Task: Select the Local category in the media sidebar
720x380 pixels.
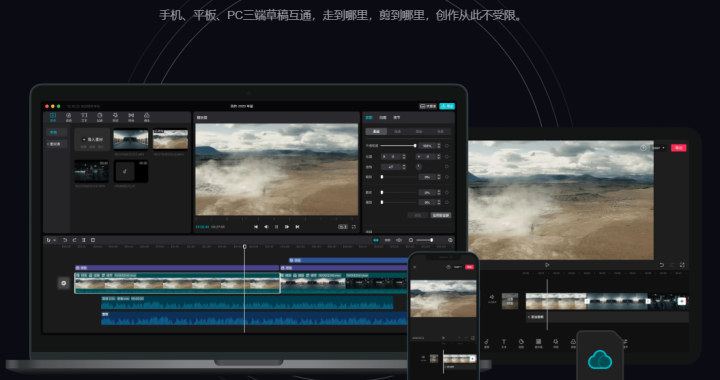Action: click(56, 132)
